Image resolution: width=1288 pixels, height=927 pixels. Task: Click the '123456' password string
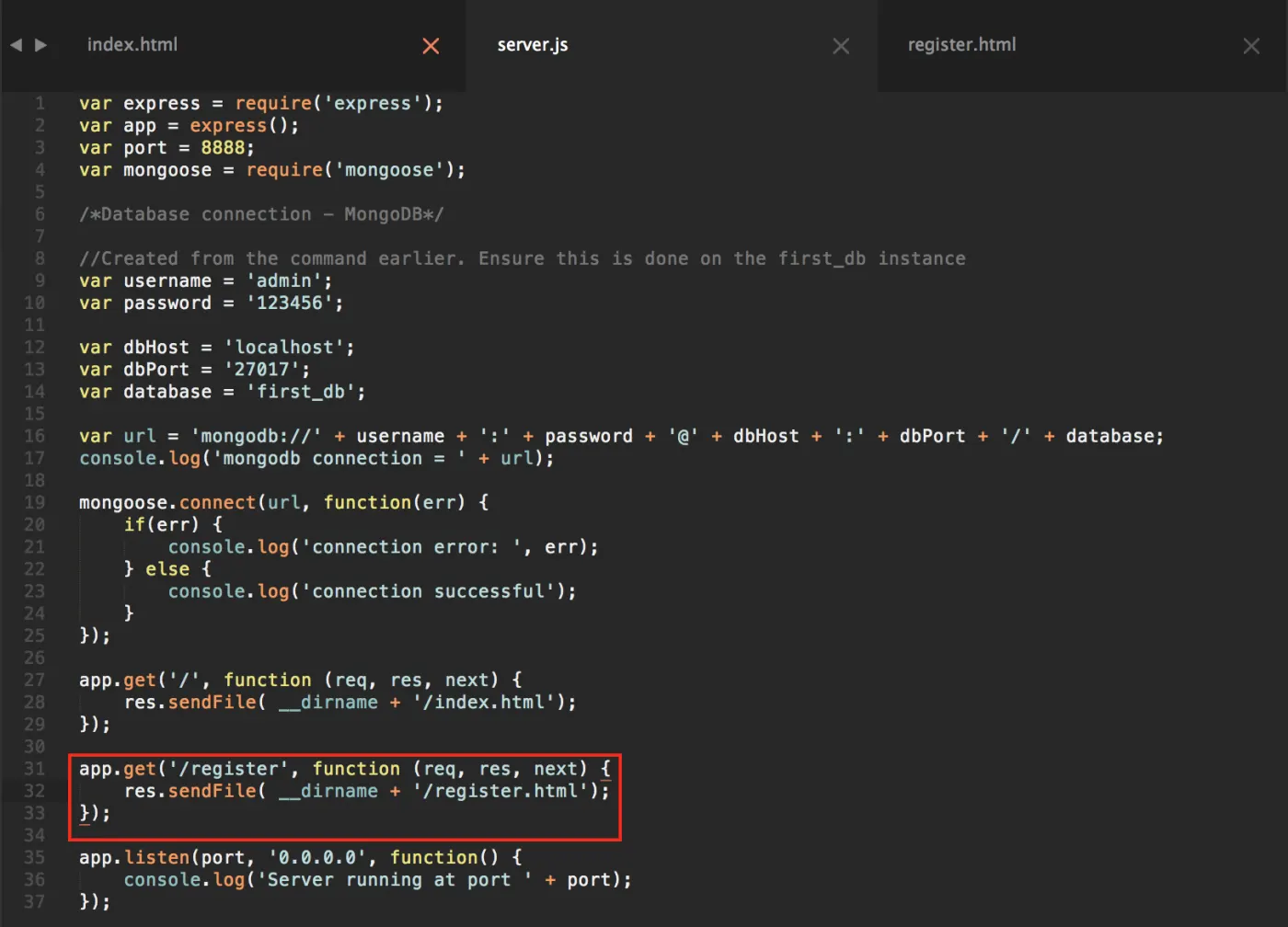click(x=289, y=303)
